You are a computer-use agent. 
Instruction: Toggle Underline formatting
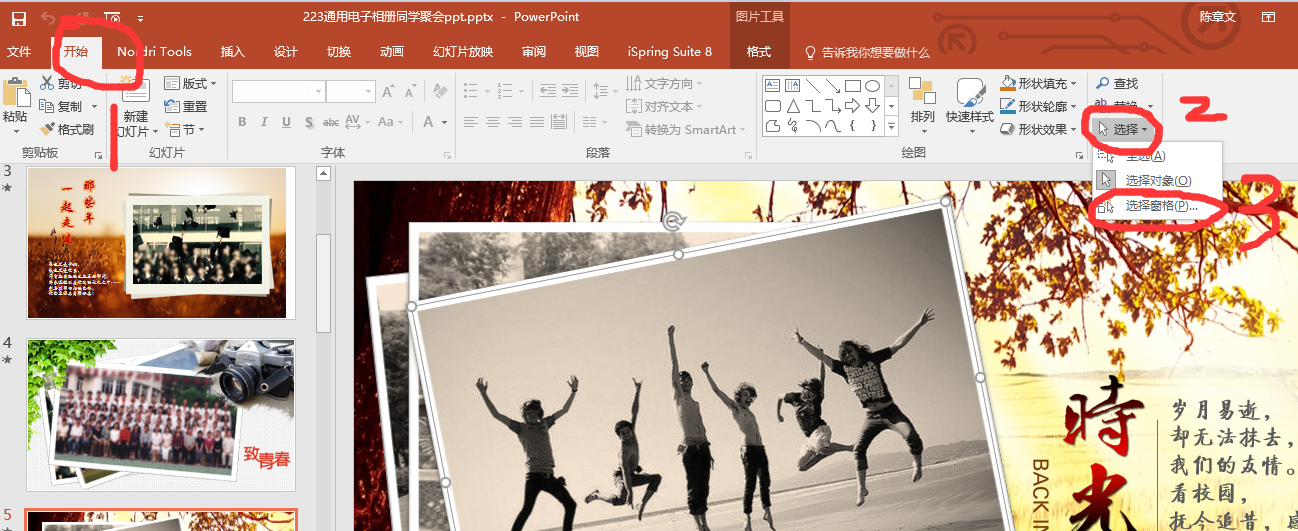click(286, 122)
